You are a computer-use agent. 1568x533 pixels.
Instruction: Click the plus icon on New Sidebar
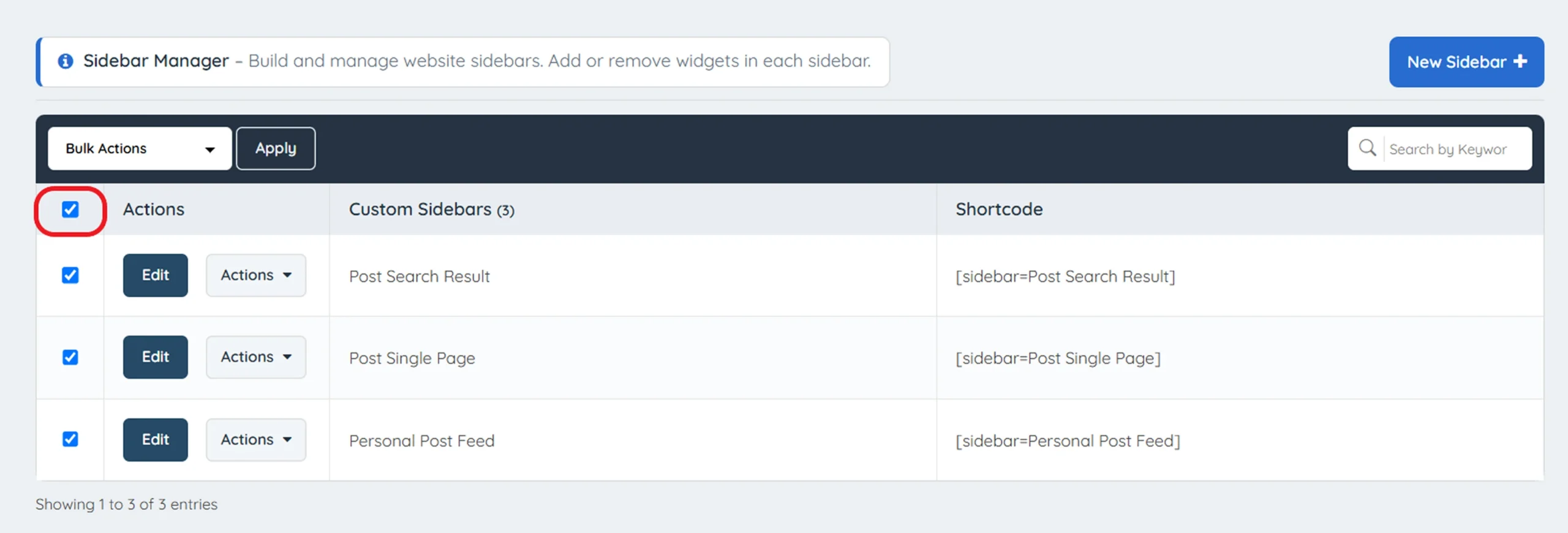[x=1520, y=62]
